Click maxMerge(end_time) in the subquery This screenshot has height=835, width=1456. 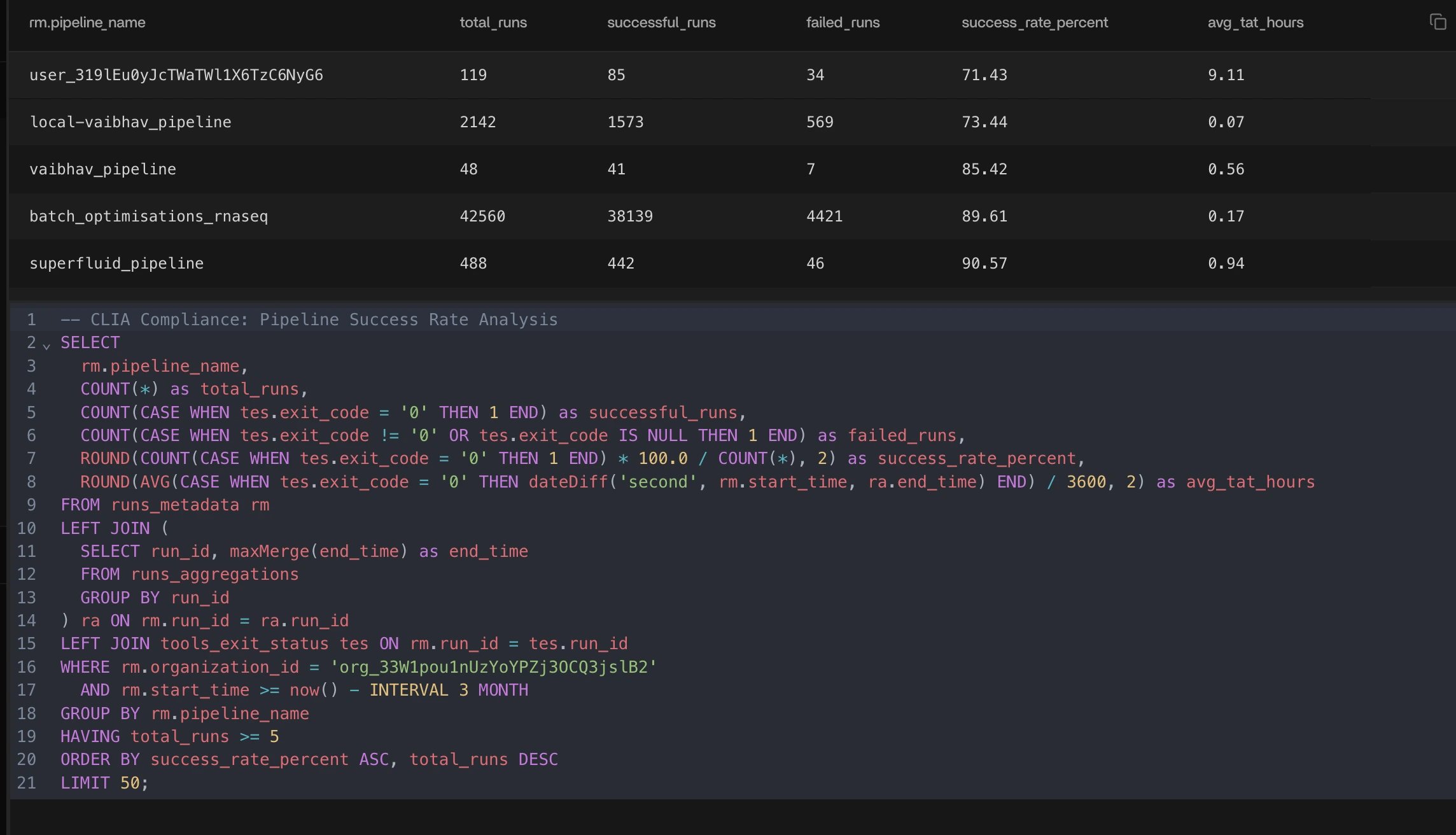point(318,551)
